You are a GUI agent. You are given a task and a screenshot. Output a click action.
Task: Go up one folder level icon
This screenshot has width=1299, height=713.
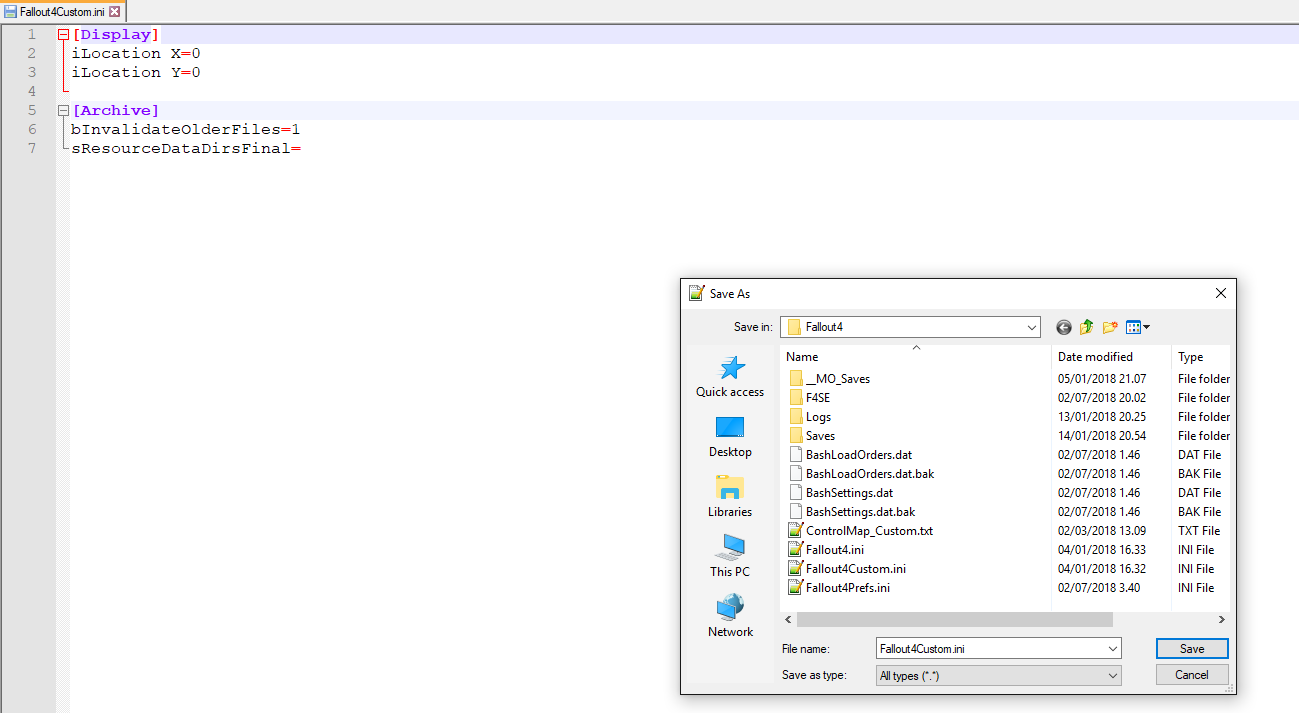point(1086,327)
